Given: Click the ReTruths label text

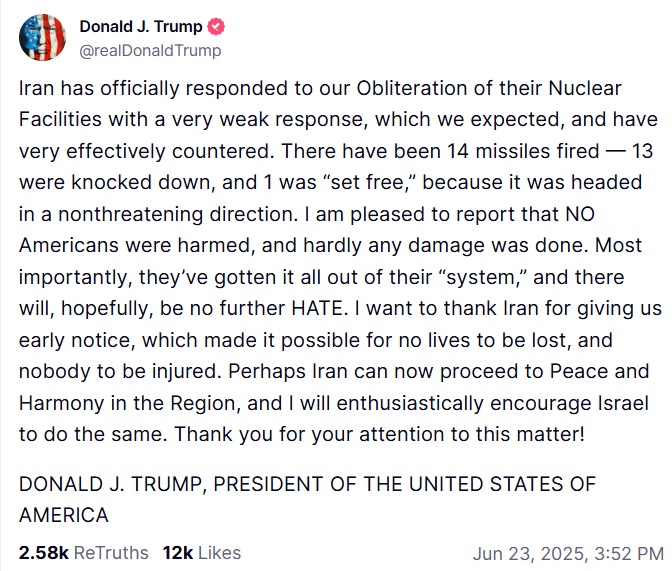Looking at the screenshot, I should [x=110, y=552].
